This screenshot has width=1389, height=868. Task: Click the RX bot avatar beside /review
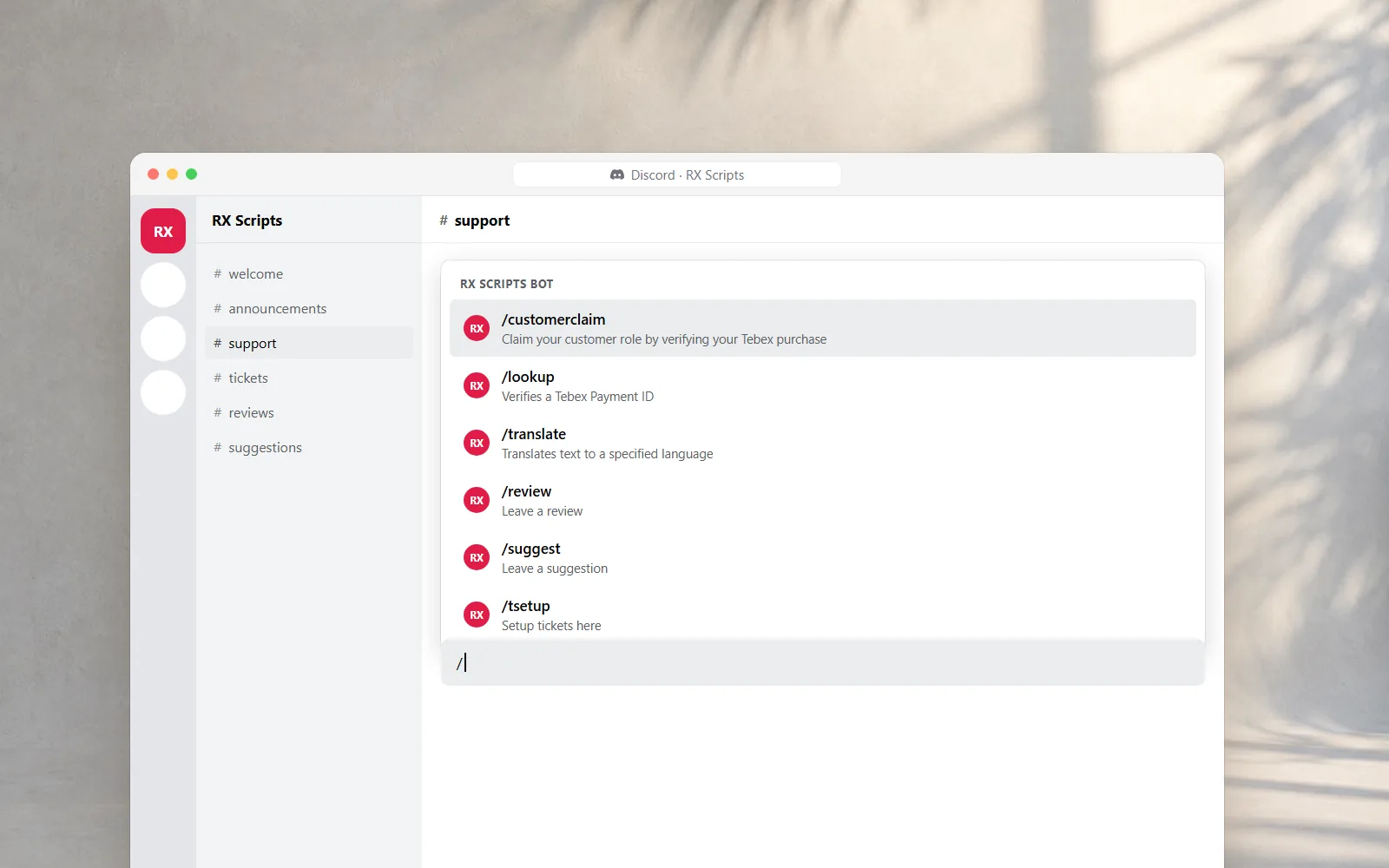(x=477, y=500)
